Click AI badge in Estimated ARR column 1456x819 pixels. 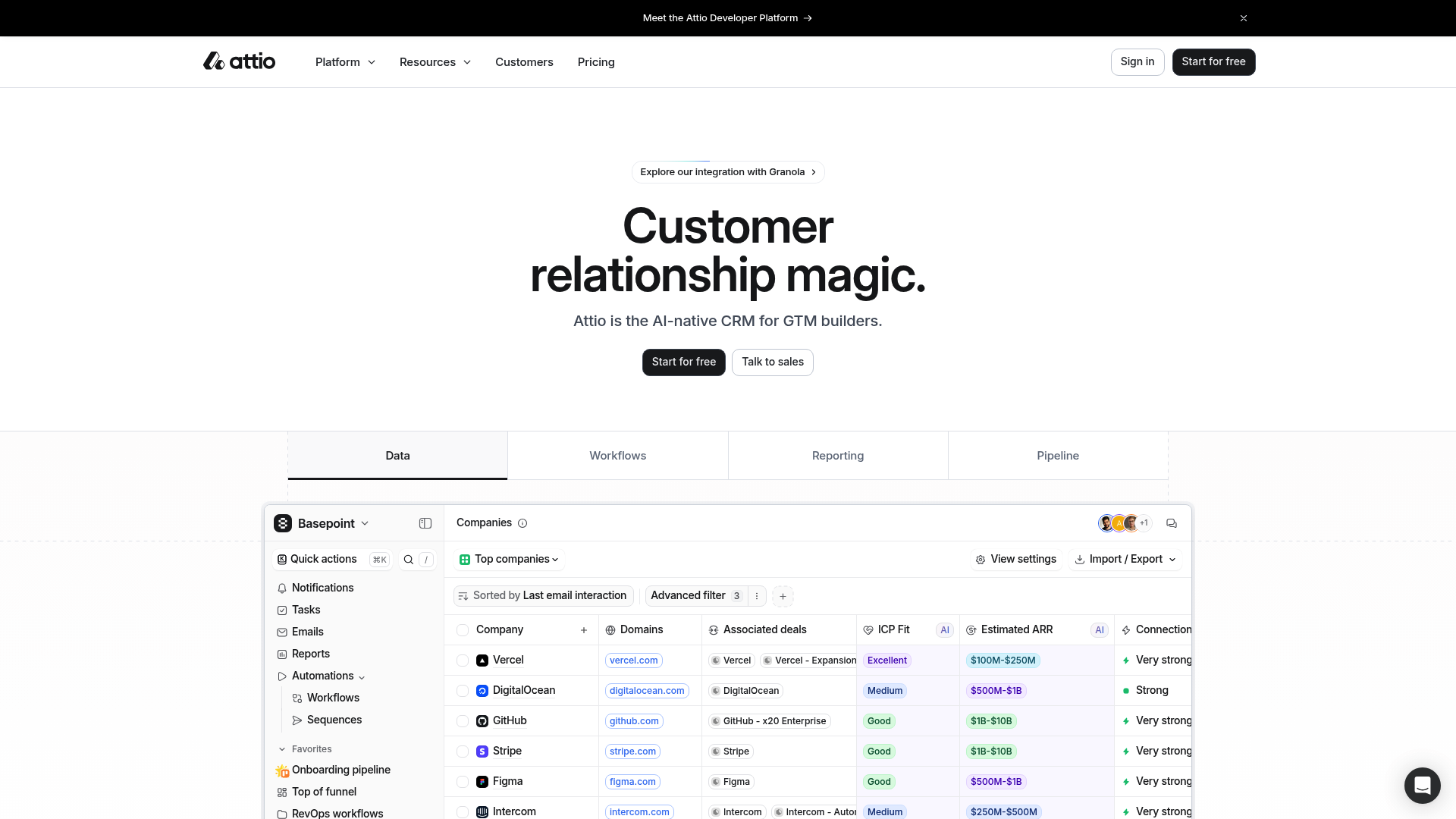1100,630
